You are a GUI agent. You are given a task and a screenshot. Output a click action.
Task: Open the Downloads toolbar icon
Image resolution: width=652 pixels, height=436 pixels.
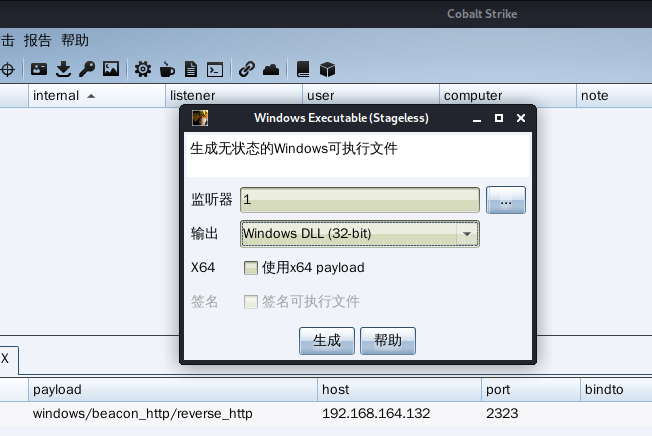click(63, 69)
